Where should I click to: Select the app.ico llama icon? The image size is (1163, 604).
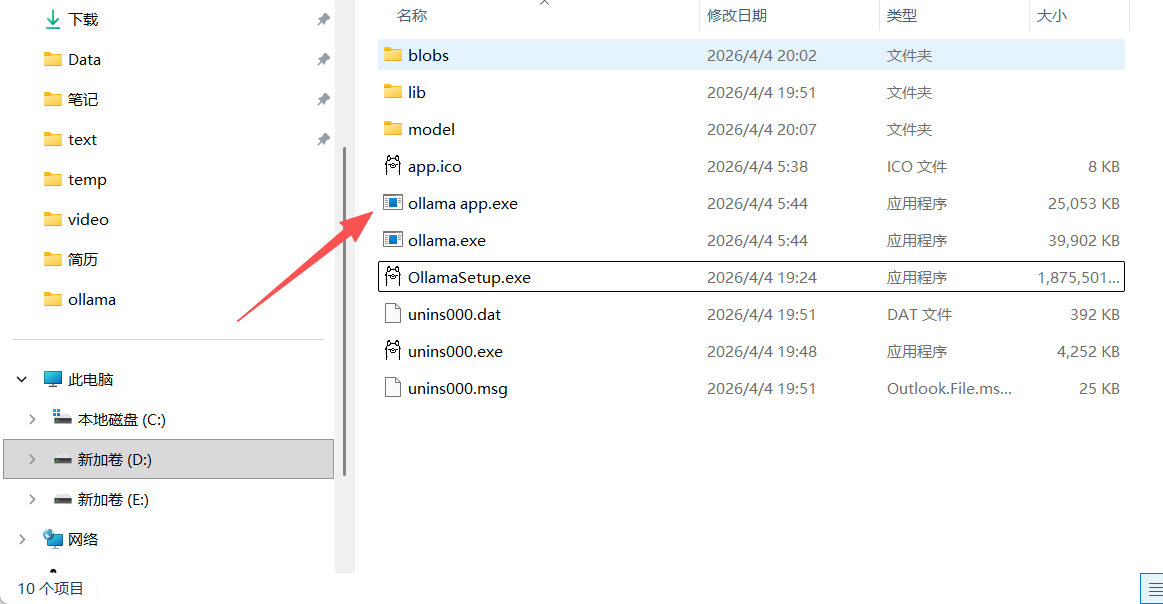(392, 165)
